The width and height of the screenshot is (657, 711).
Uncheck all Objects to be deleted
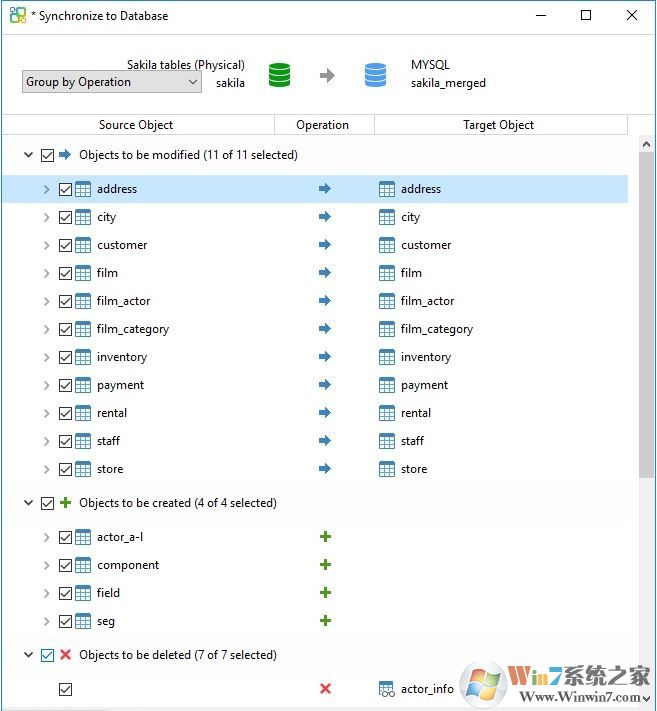pyautogui.click(x=47, y=655)
